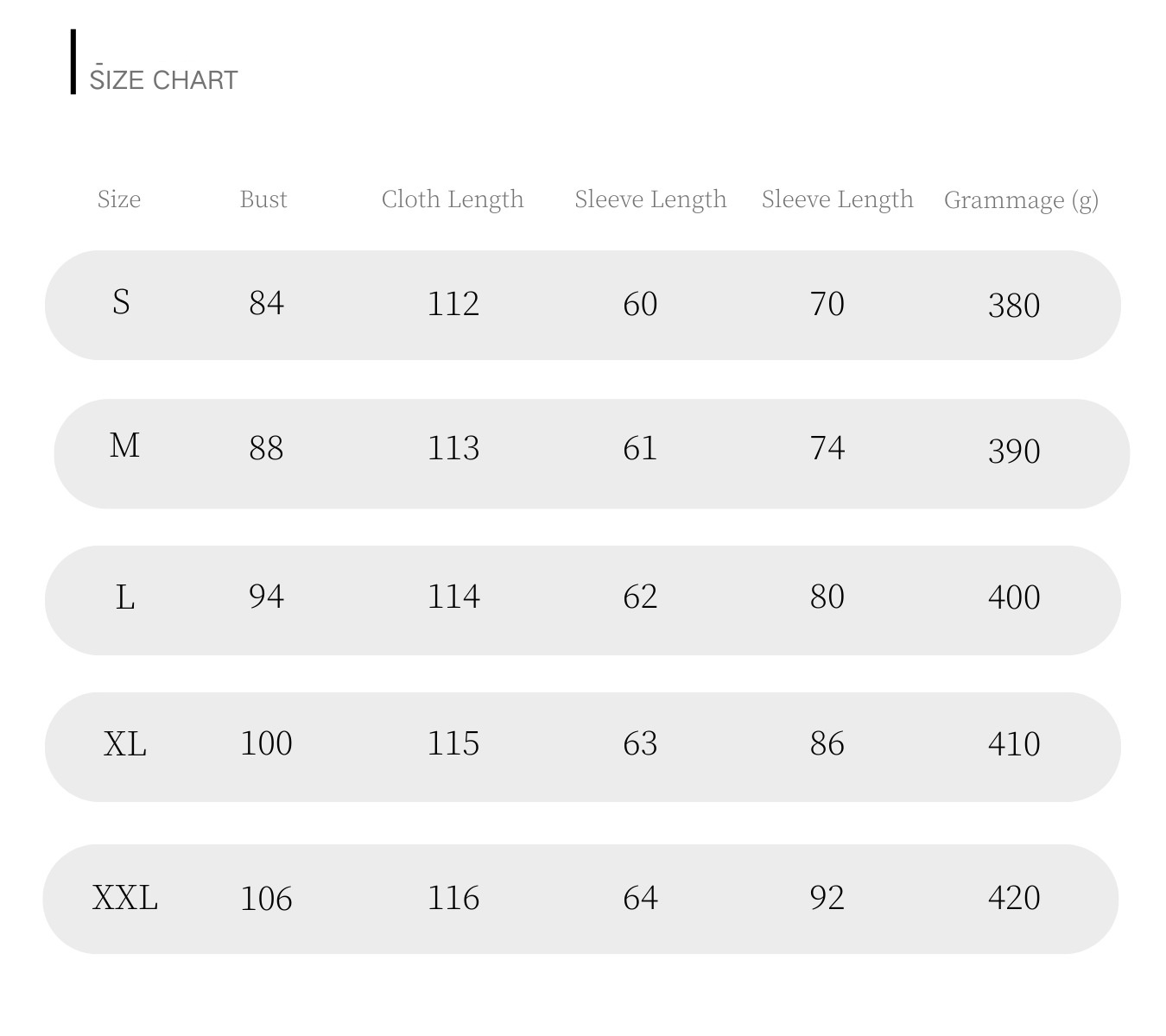Select the XXL size row label
This screenshot has height=1036, width=1166.
click(125, 898)
